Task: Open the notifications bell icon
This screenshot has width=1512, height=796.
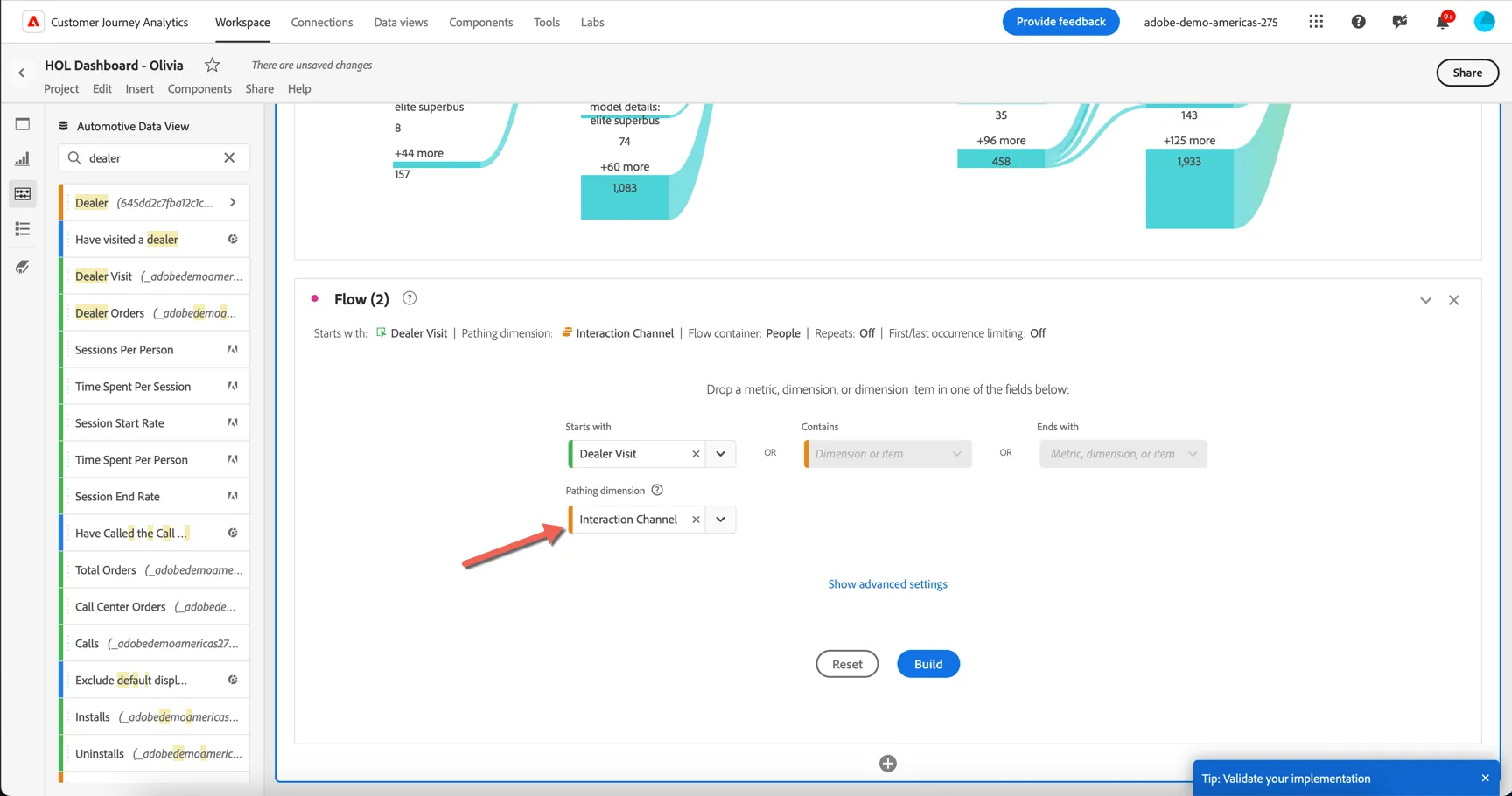Action: tap(1442, 22)
